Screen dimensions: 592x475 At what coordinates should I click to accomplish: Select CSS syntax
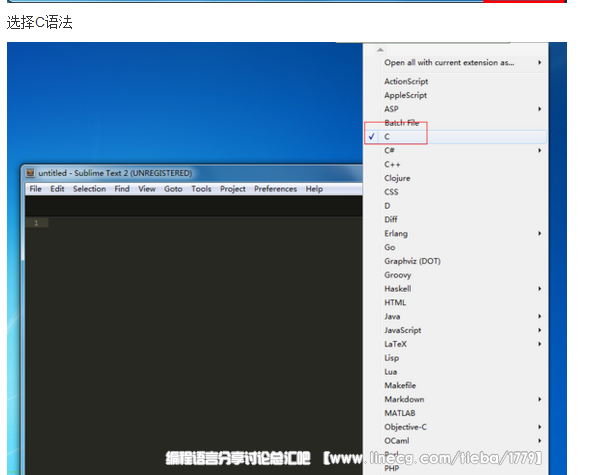[391, 192]
